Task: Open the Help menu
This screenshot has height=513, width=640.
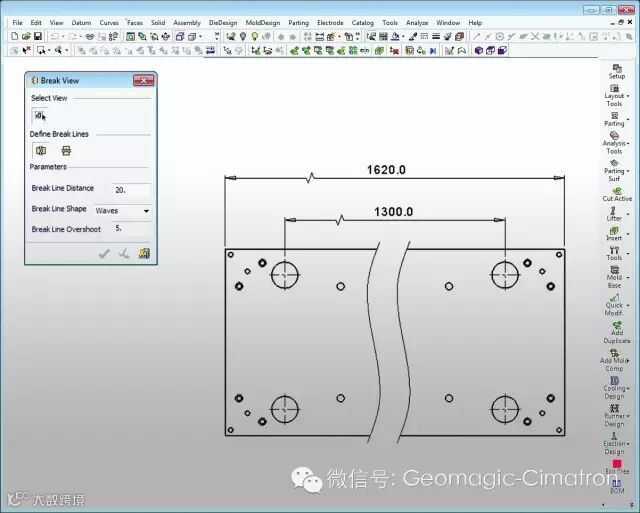Action: coord(475,23)
